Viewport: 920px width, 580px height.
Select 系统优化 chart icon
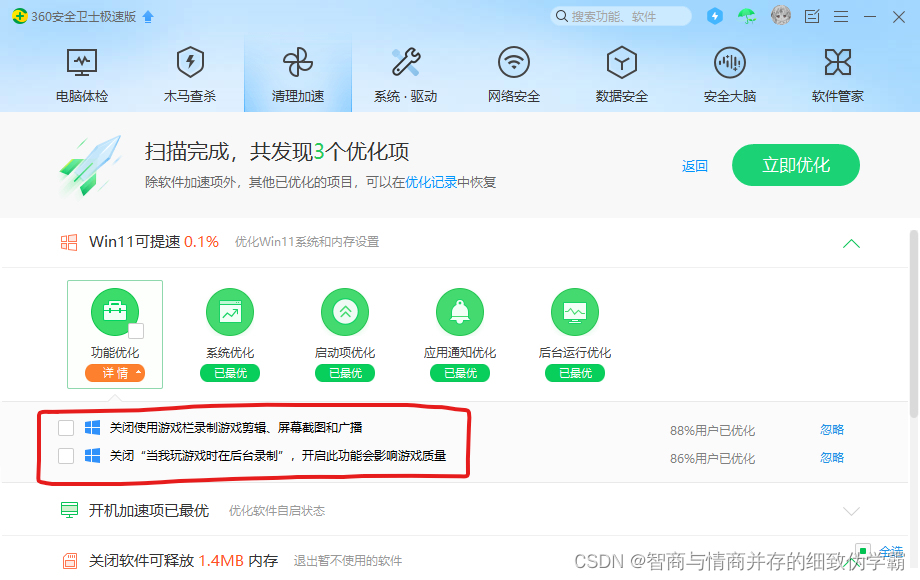[x=230, y=312]
